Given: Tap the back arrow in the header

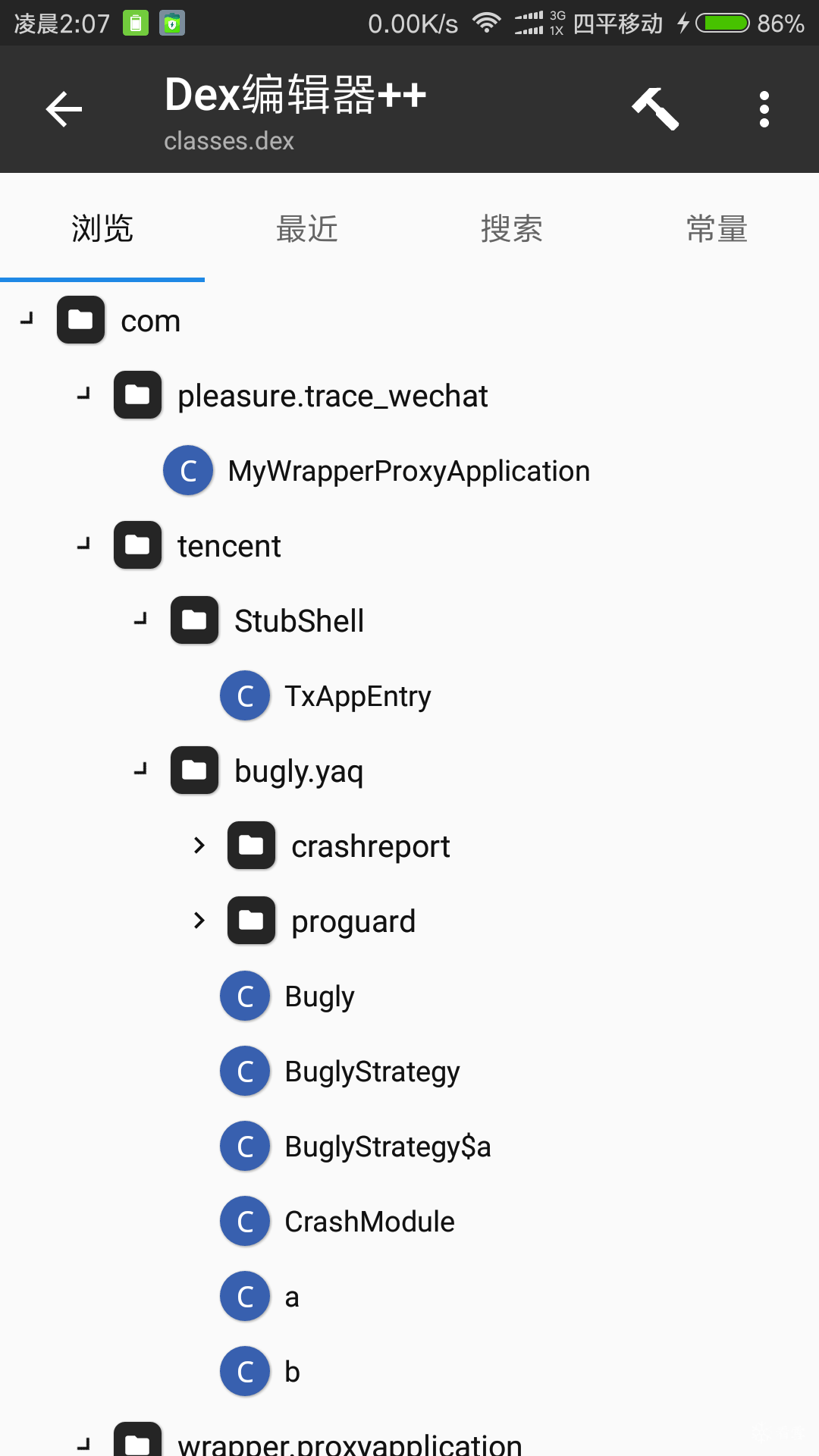Looking at the screenshot, I should [64, 109].
